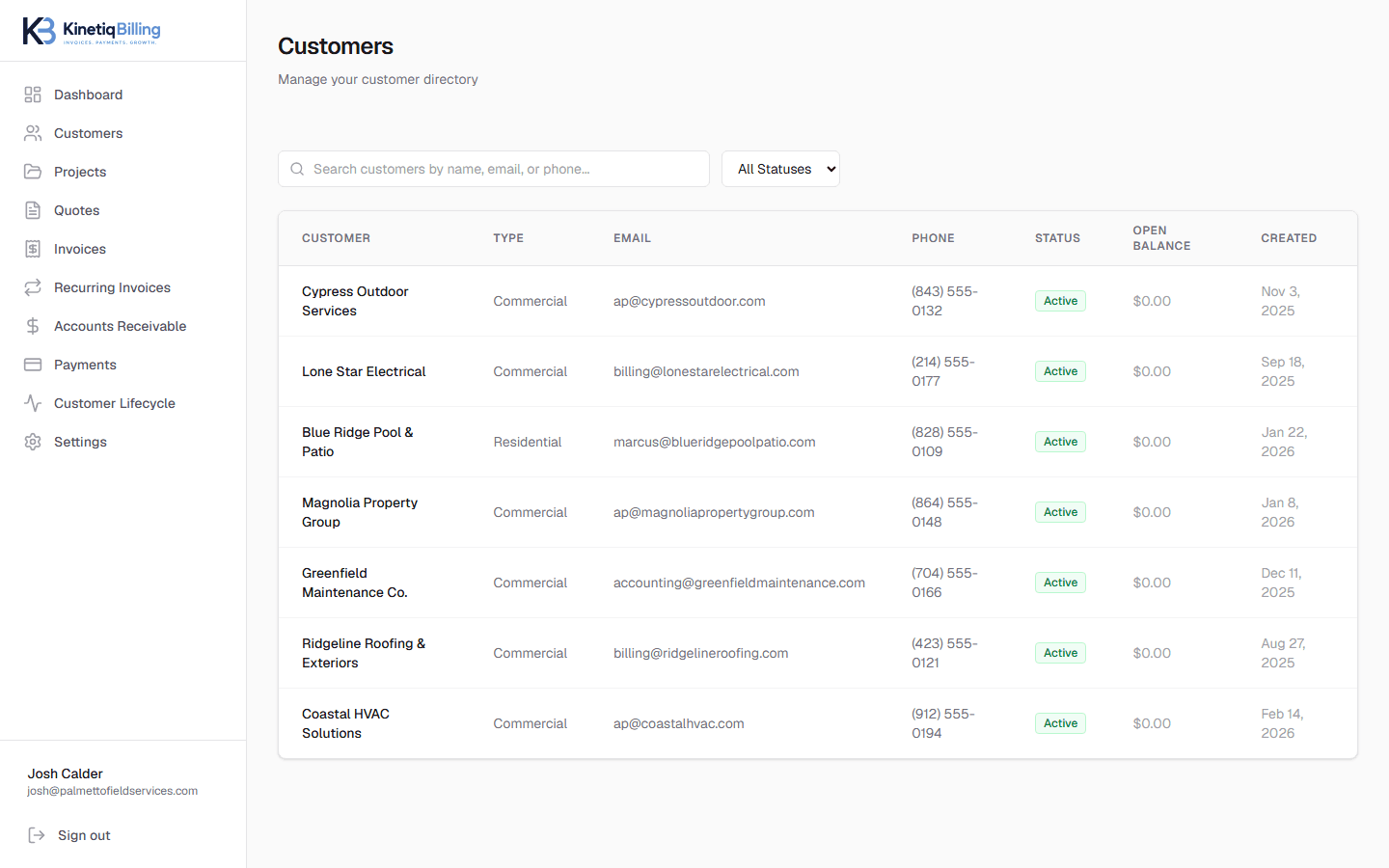Image resolution: width=1389 pixels, height=868 pixels.
Task: Open Blue Ridge Pool & Patio customer
Action: 358,442
